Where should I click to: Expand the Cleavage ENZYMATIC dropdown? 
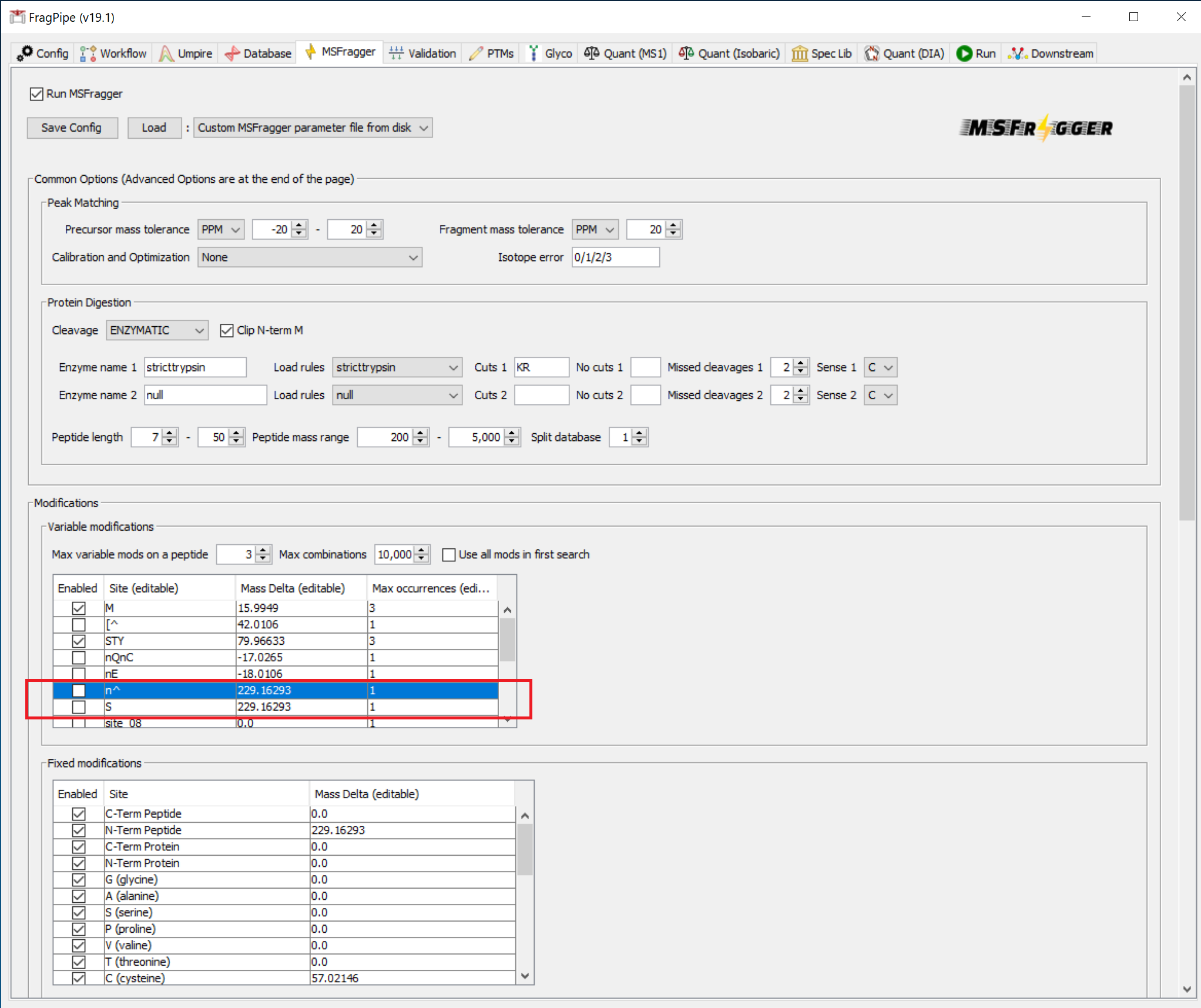(157, 330)
